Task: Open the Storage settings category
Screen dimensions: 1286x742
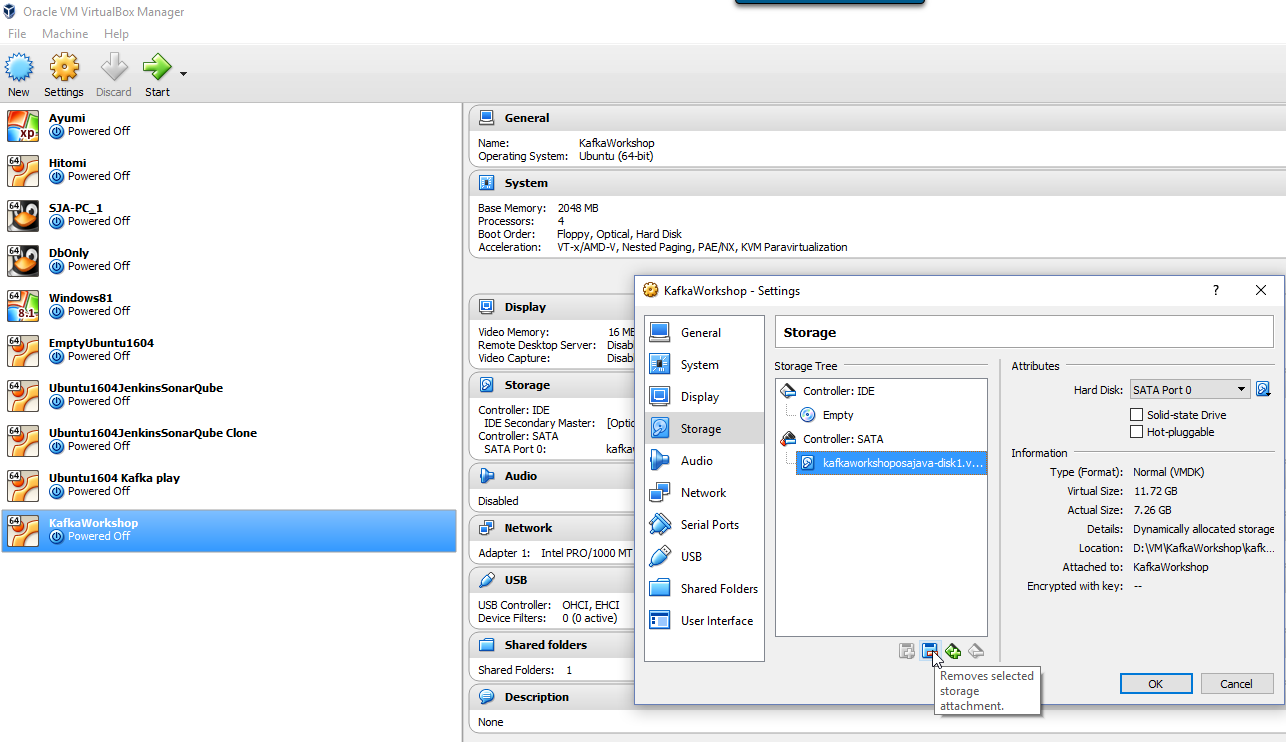Action: pos(704,429)
